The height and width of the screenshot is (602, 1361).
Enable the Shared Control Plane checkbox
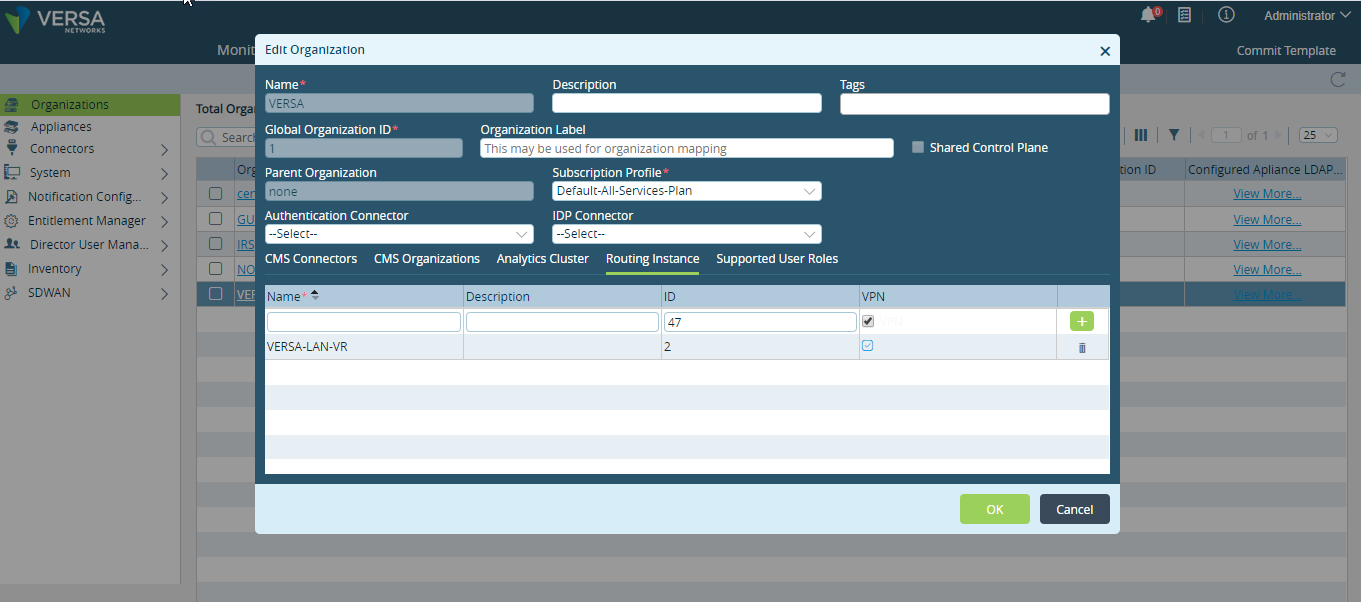click(918, 147)
